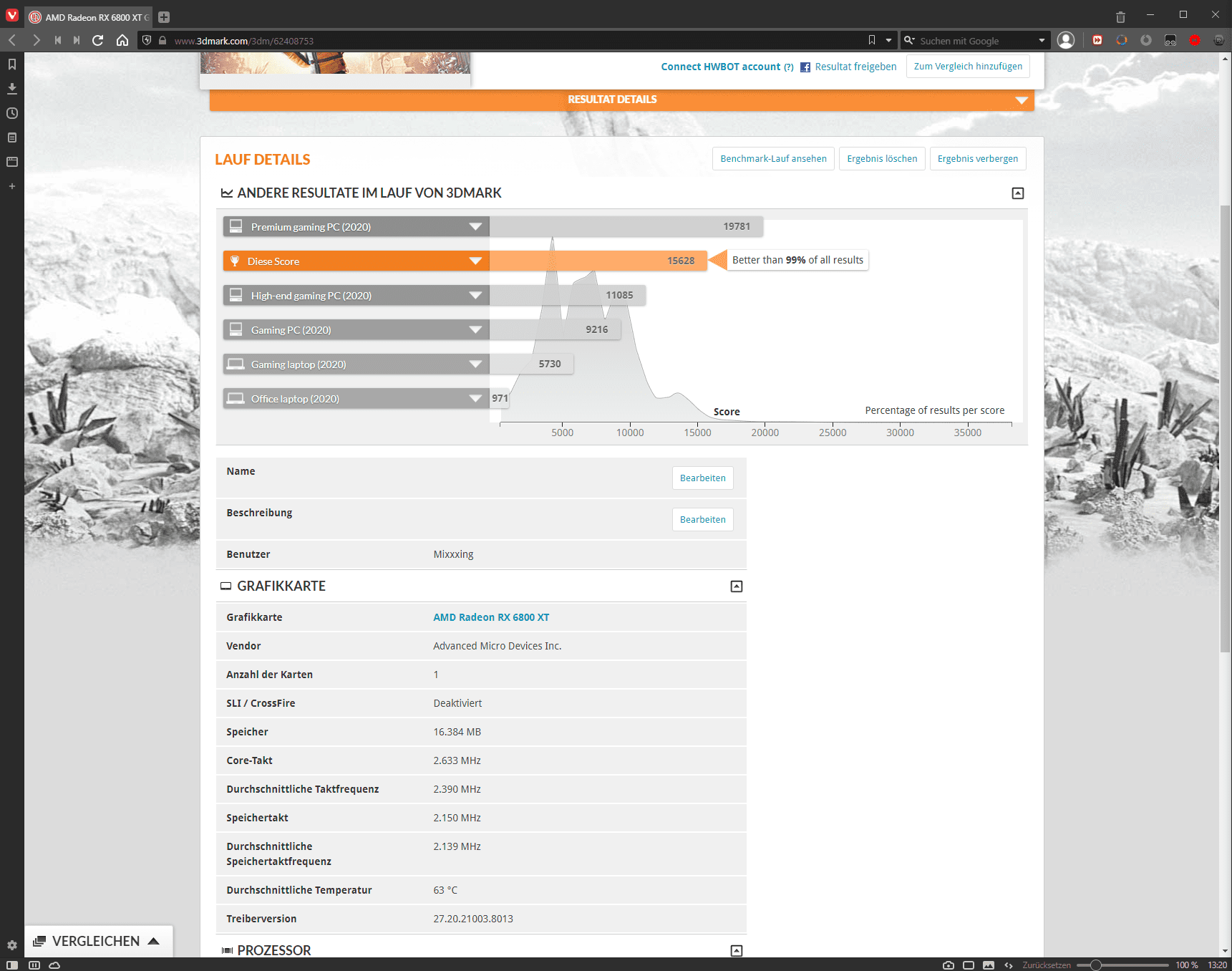Open the Bookmarks side panel
This screenshot has width=1232, height=971.
tap(12, 64)
